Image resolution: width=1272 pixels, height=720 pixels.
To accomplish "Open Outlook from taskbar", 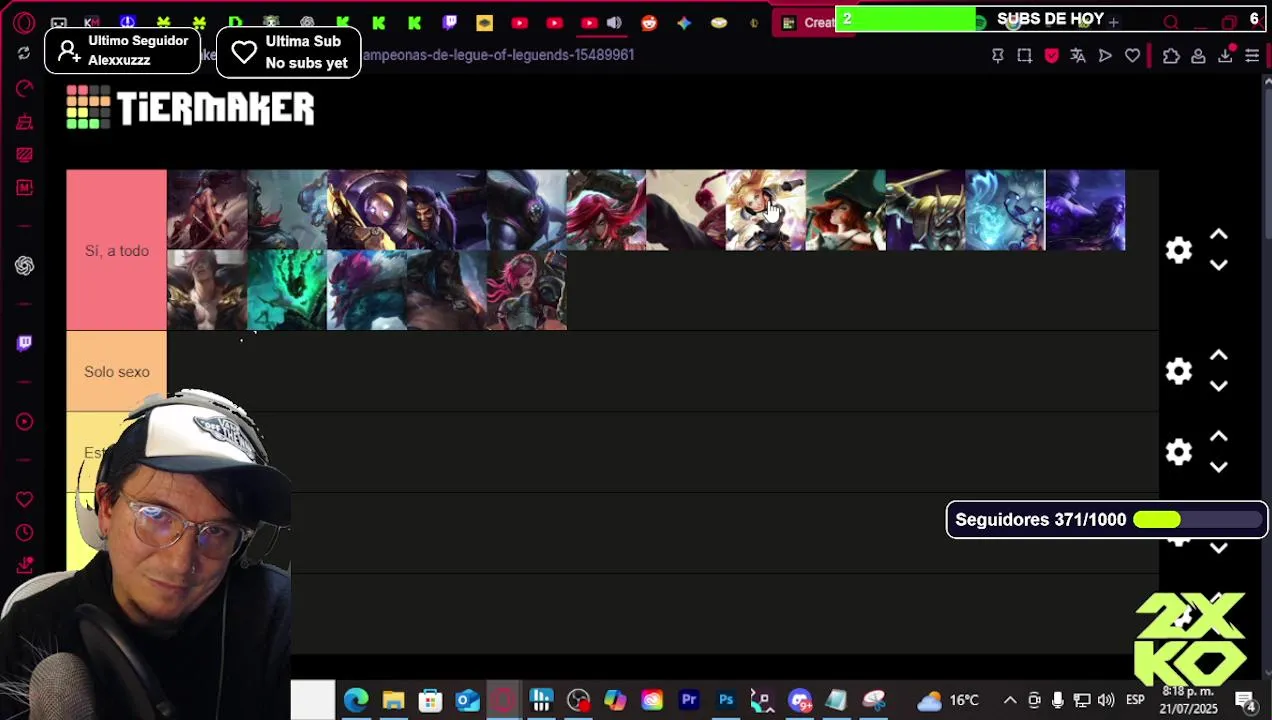I will (x=467, y=700).
